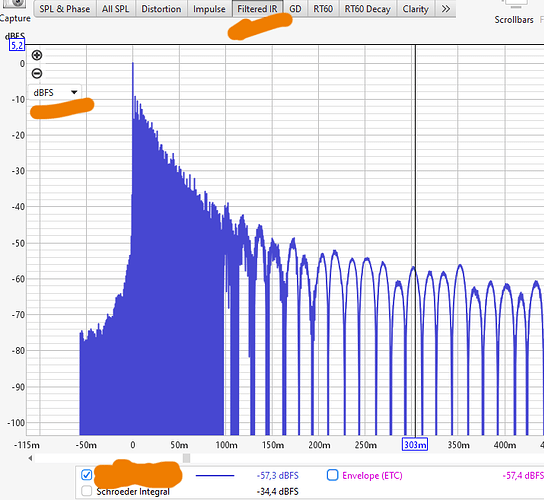This screenshot has width=544, height=500.
Task: Switch to the Clarity tab
Action: pyautogui.click(x=415, y=9)
